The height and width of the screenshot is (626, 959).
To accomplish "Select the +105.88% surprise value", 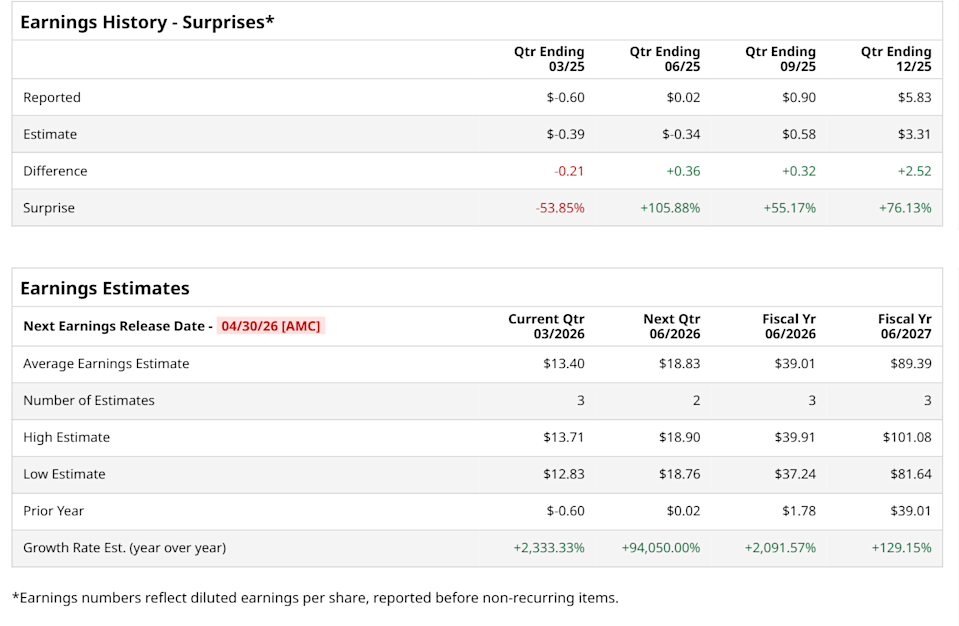I will (669, 208).
